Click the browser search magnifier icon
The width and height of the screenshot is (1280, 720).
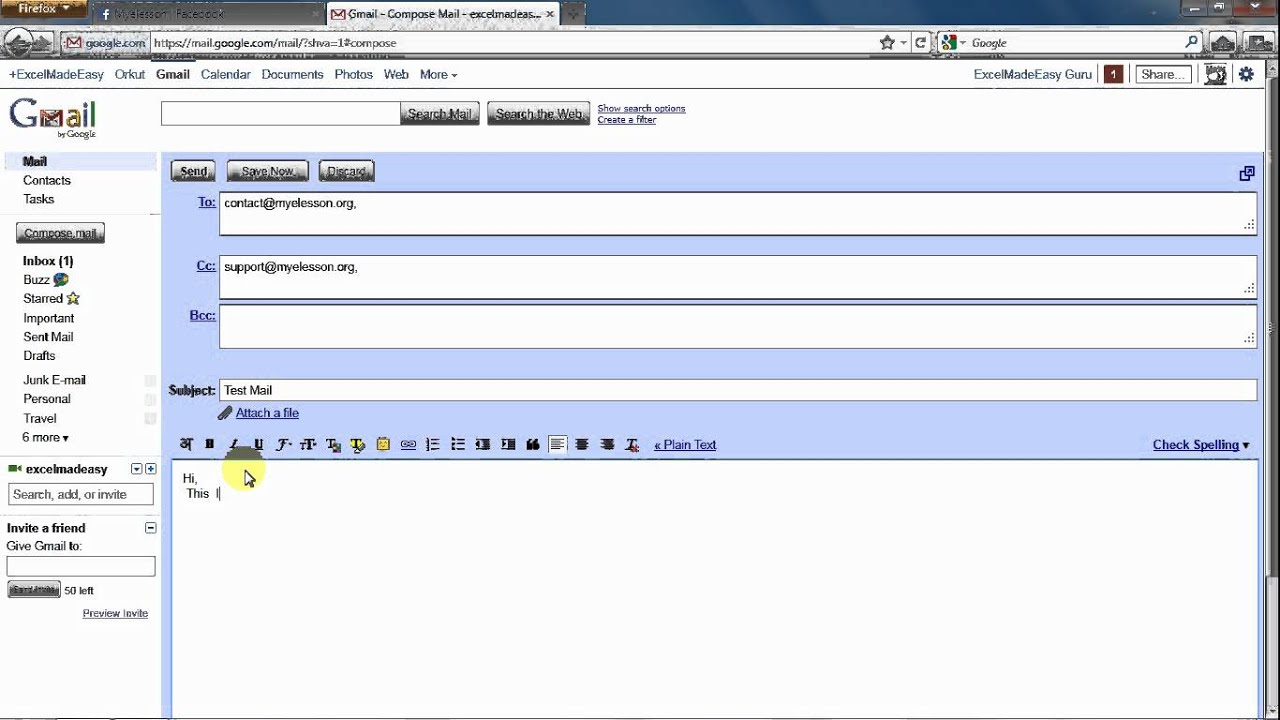(1191, 43)
